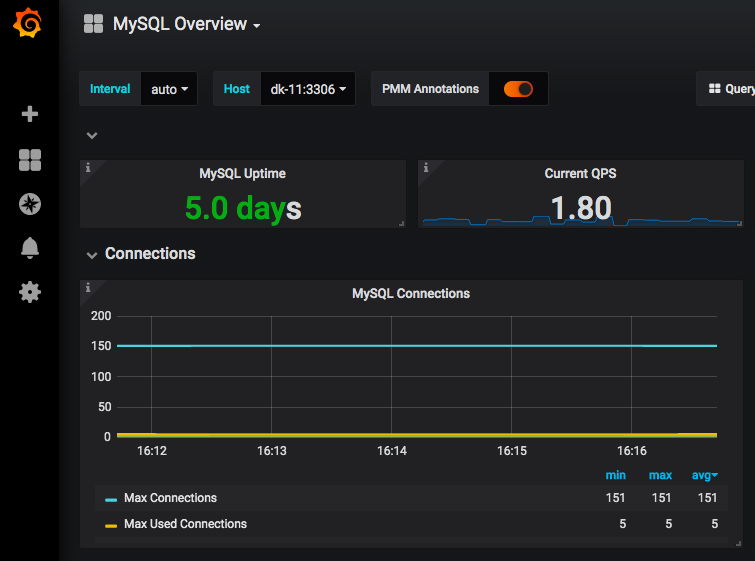Click the resize handle of MySQL Uptime panel
This screenshot has height=561, width=755.
point(402,223)
